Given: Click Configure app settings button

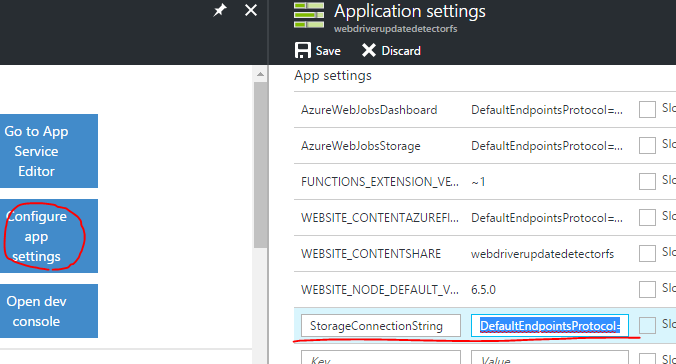Looking at the screenshot, I should (49, 236).
